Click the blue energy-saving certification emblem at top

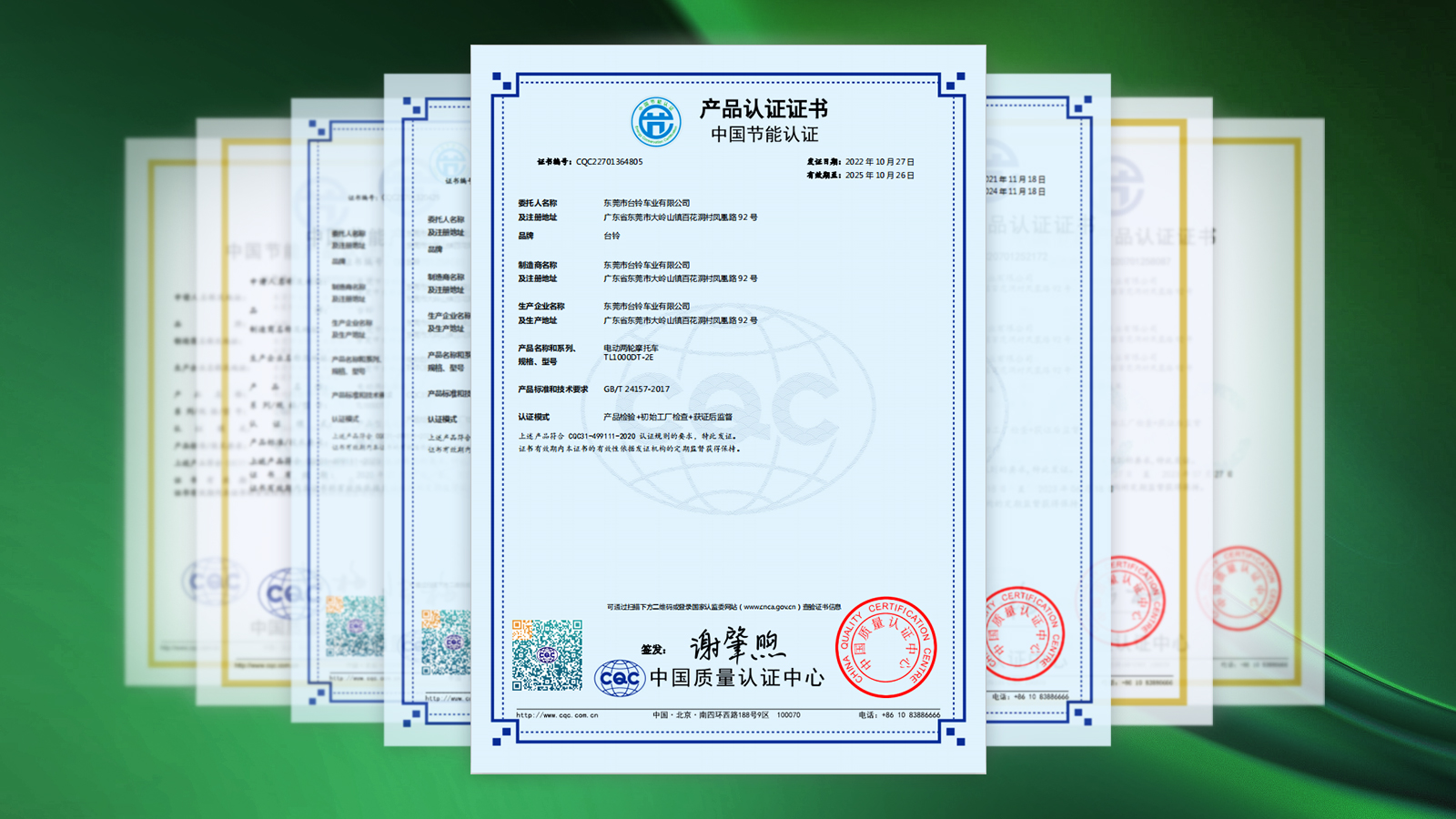(x=656, y=122)
